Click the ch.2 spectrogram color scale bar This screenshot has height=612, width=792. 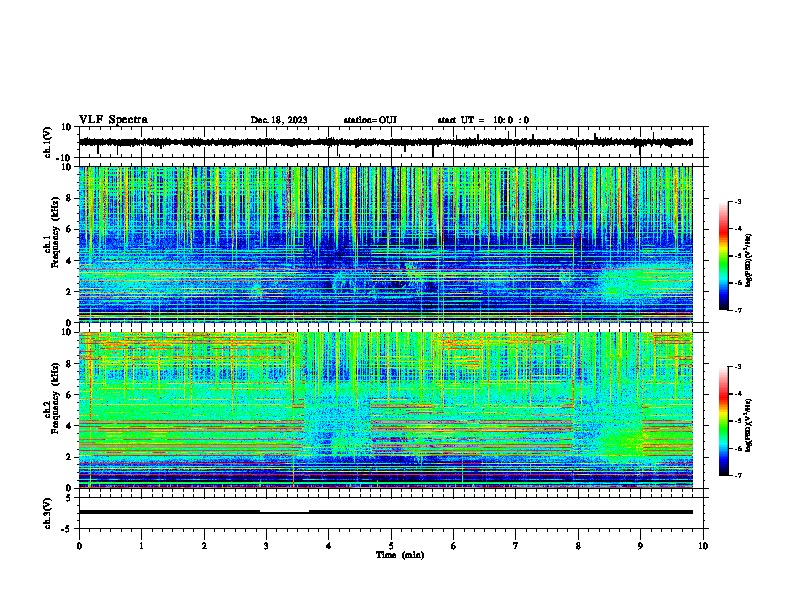tap(723, 421)
